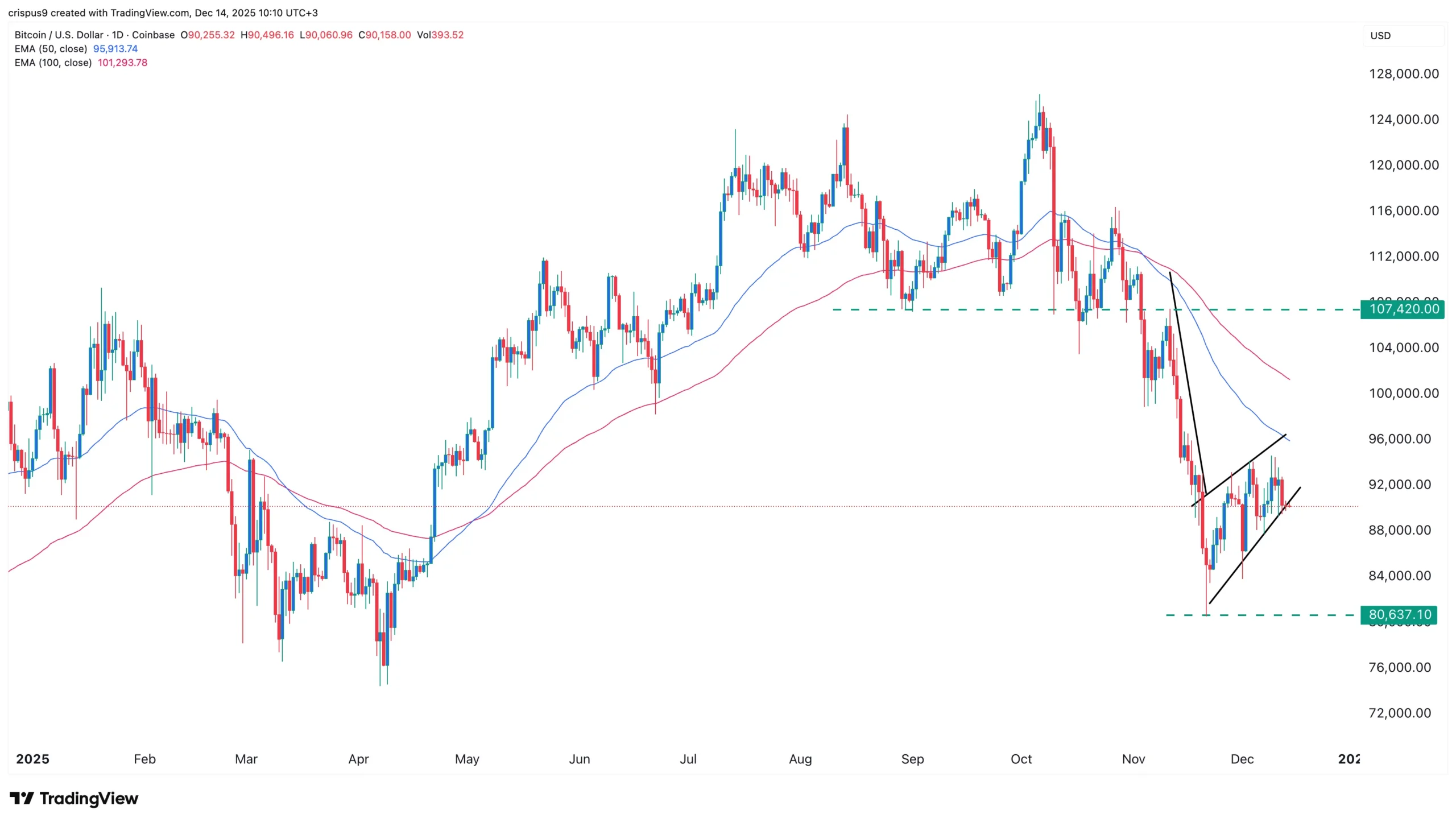1456x823 pixels.
Task: Click the 2025 year label on time axis
Action: coord(32,759)
